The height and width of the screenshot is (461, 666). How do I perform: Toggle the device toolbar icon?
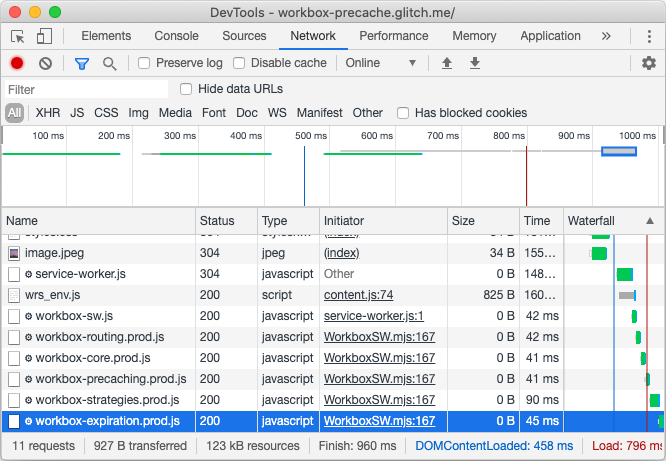pyautogui.click(x=44, y=36)
